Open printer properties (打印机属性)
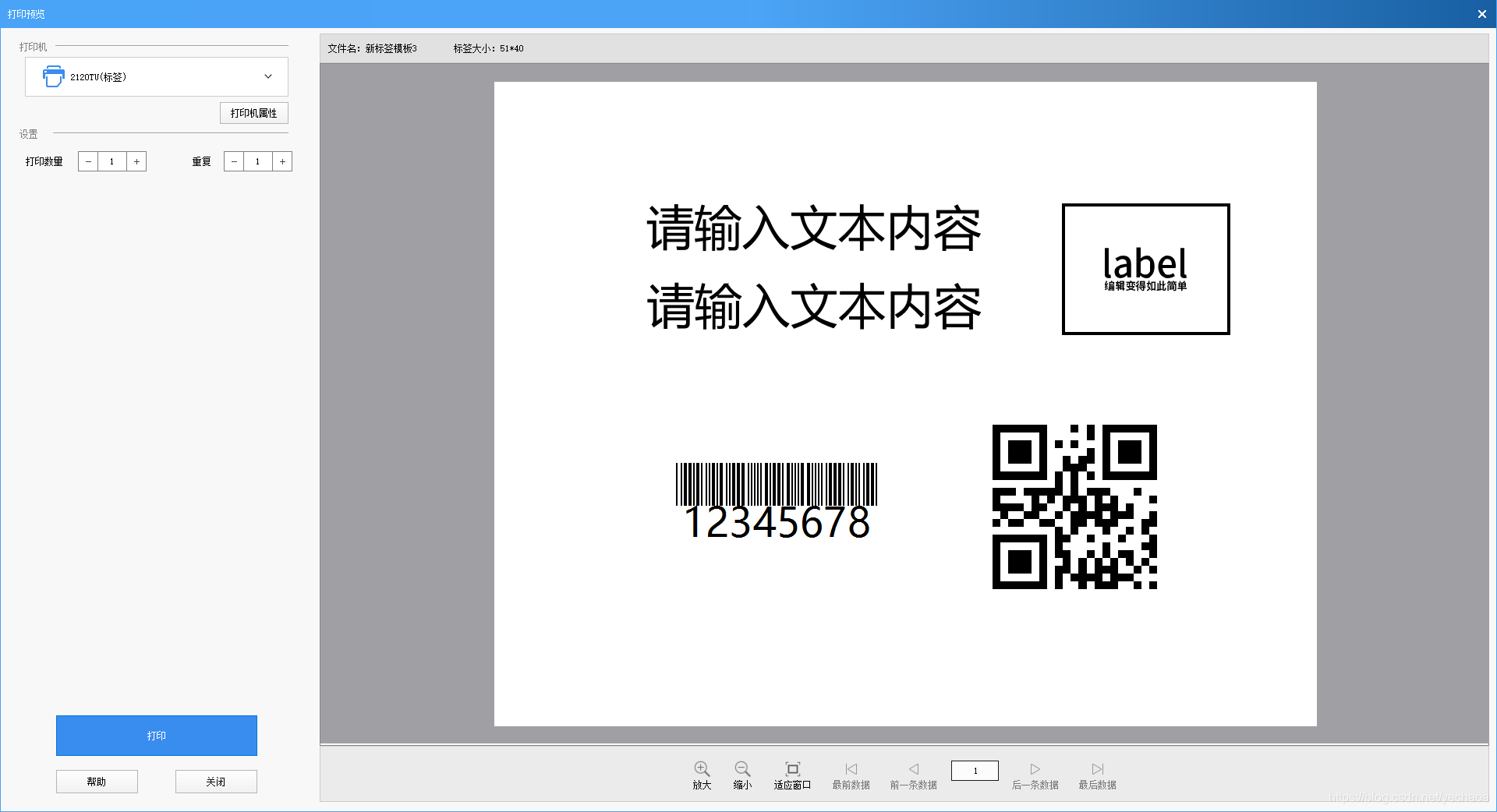Viewport: 1497px width, 812px height. point(254,113)
